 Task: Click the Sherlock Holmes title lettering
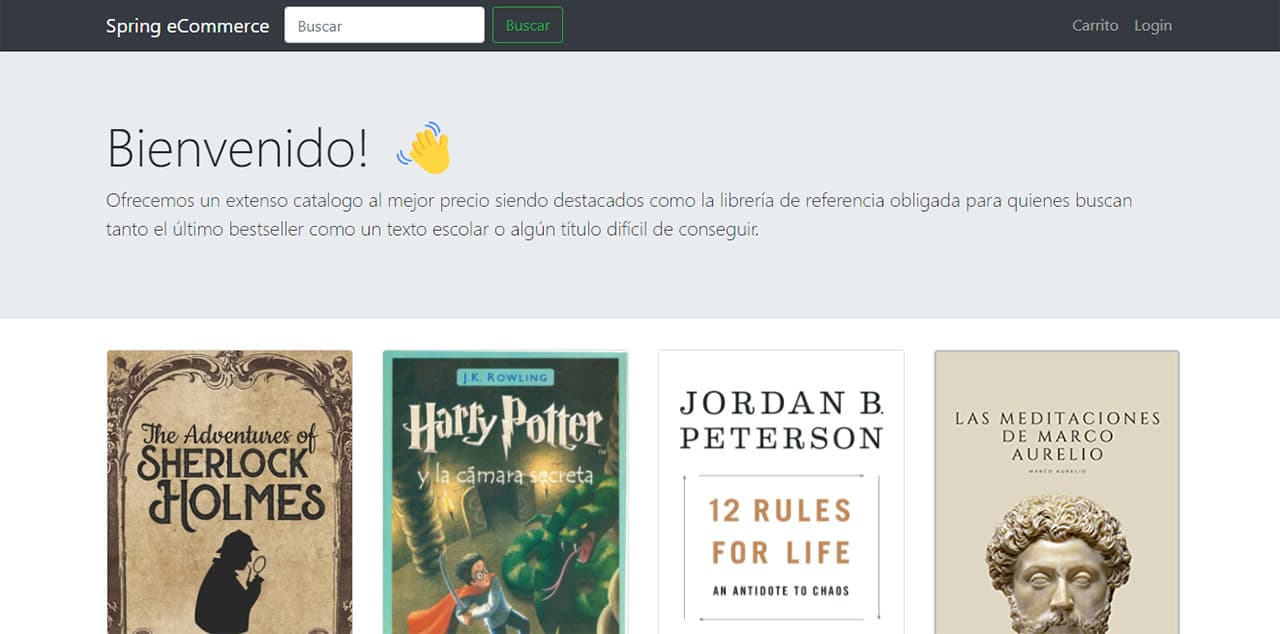pyautogui.click(x=230, y=482)
